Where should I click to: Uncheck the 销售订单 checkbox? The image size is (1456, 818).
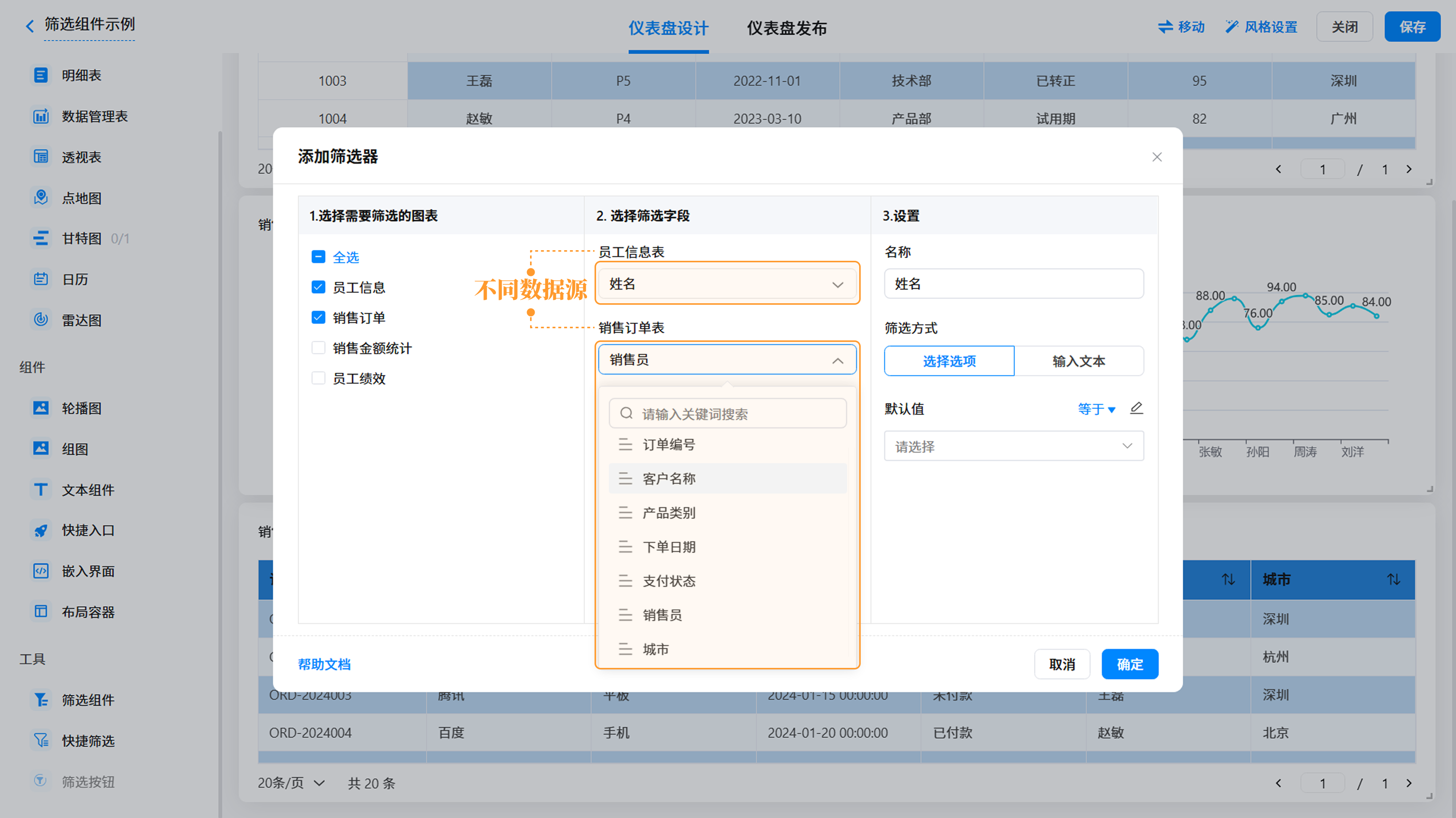point(318,318)
